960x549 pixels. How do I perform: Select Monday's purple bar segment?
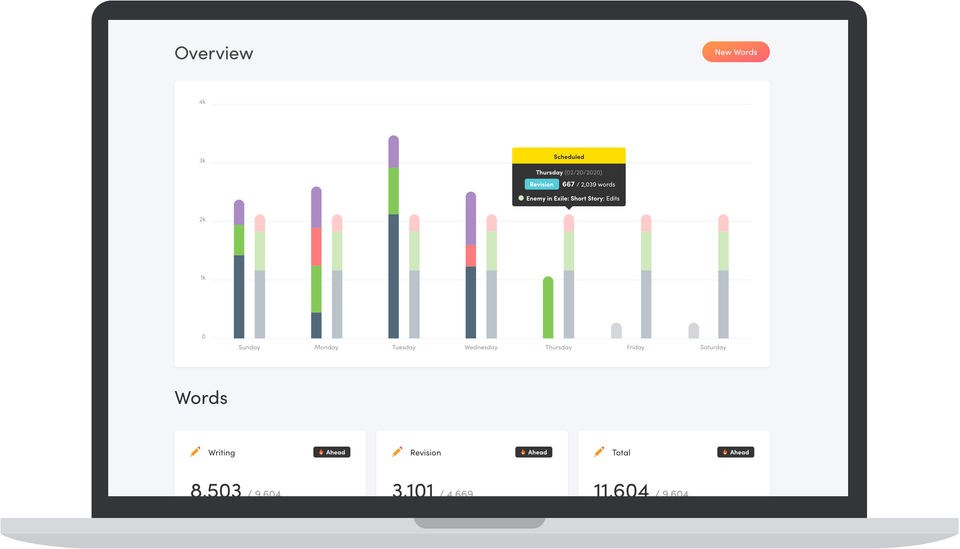(316, 207)
